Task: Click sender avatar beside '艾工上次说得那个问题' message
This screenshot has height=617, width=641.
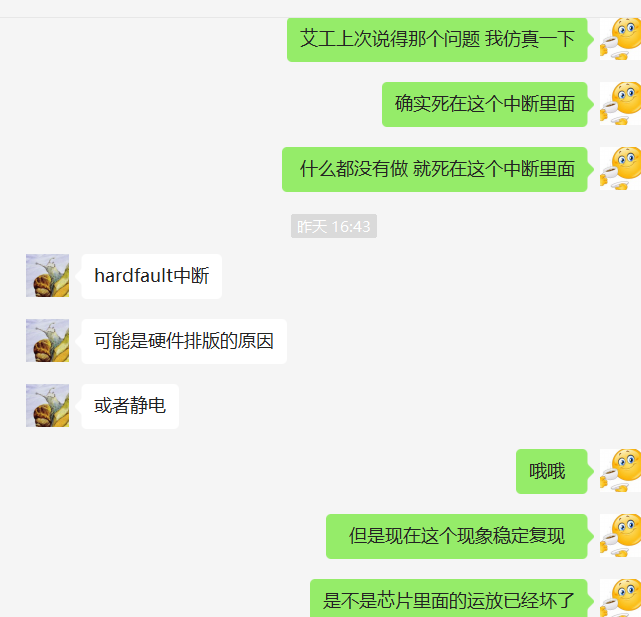Action: [620, 39]
